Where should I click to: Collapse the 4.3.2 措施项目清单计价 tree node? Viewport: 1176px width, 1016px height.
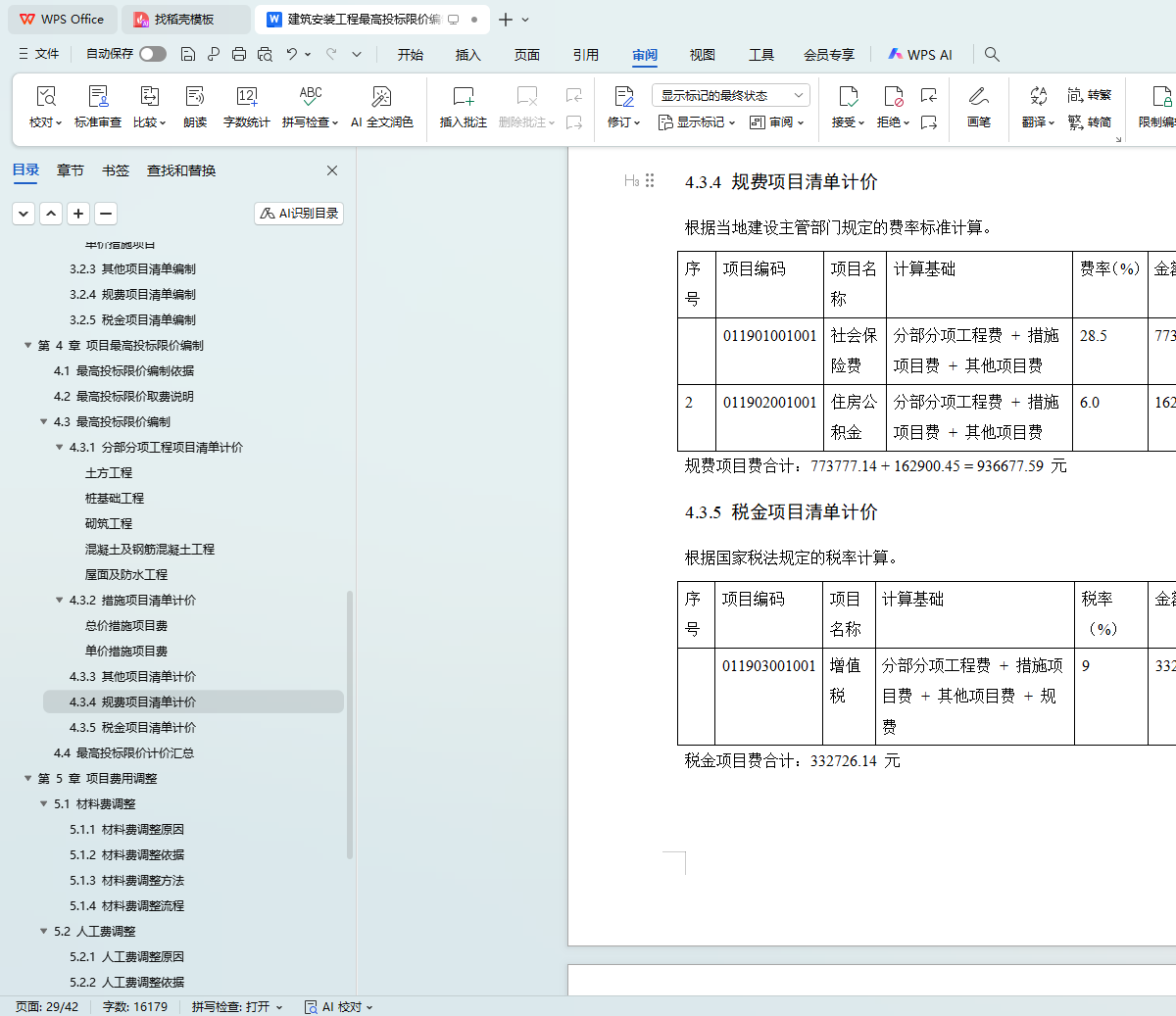tap(60, 600)
